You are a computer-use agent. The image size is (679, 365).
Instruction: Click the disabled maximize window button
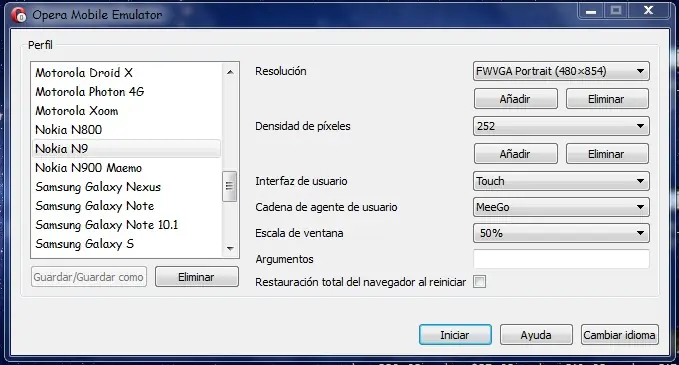pyautogui.click(x=616, y=11)
